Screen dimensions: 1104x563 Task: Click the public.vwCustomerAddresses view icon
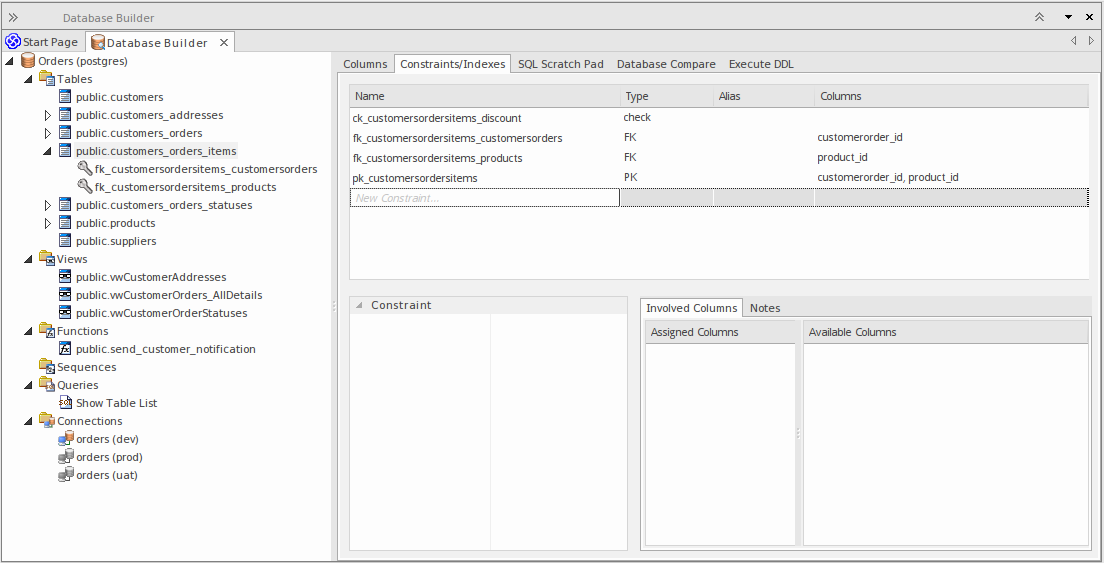65,277
